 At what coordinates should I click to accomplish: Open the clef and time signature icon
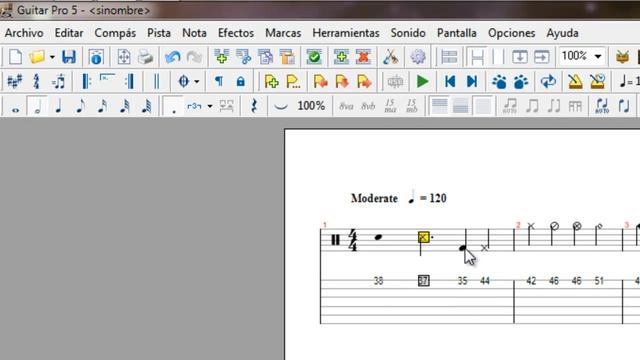click(36, 81)
